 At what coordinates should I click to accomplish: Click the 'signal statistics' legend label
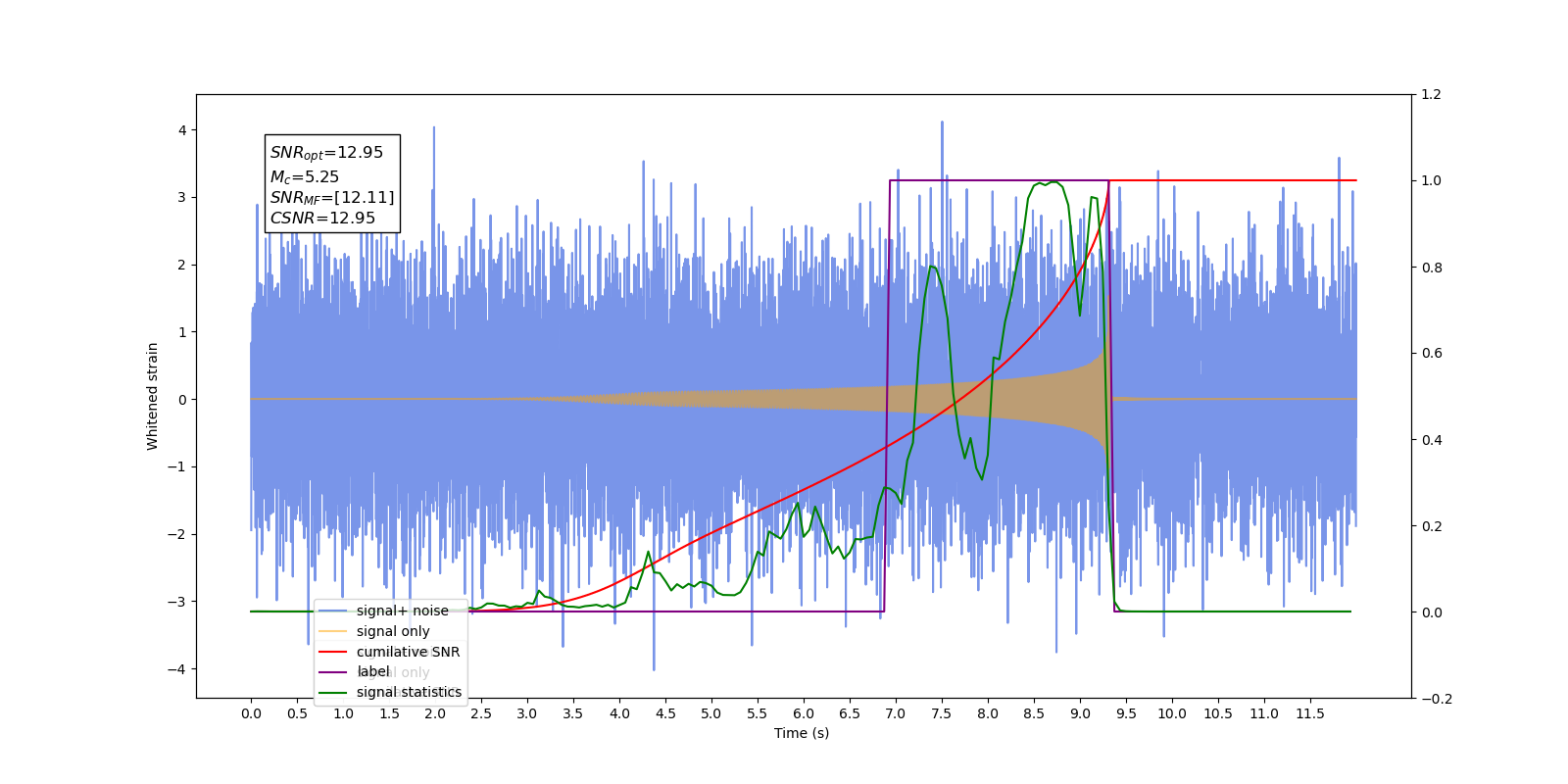pyautogui.click(x=409, y=692)
